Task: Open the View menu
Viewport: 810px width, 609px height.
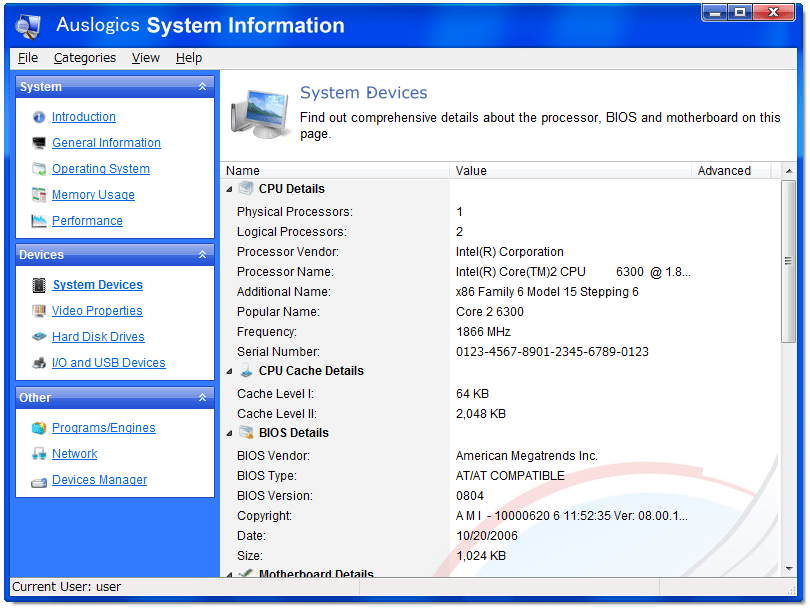Action: click(x=146, y=58)
